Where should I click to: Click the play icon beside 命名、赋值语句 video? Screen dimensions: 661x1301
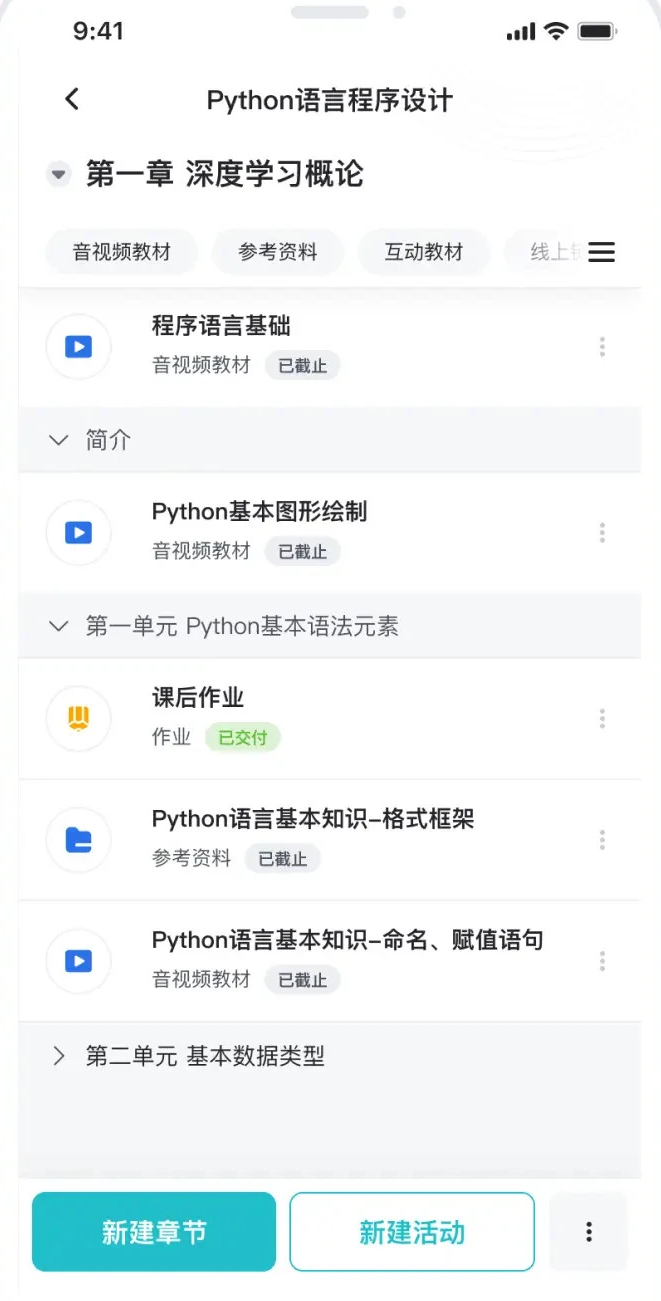[x=78, y=960]
